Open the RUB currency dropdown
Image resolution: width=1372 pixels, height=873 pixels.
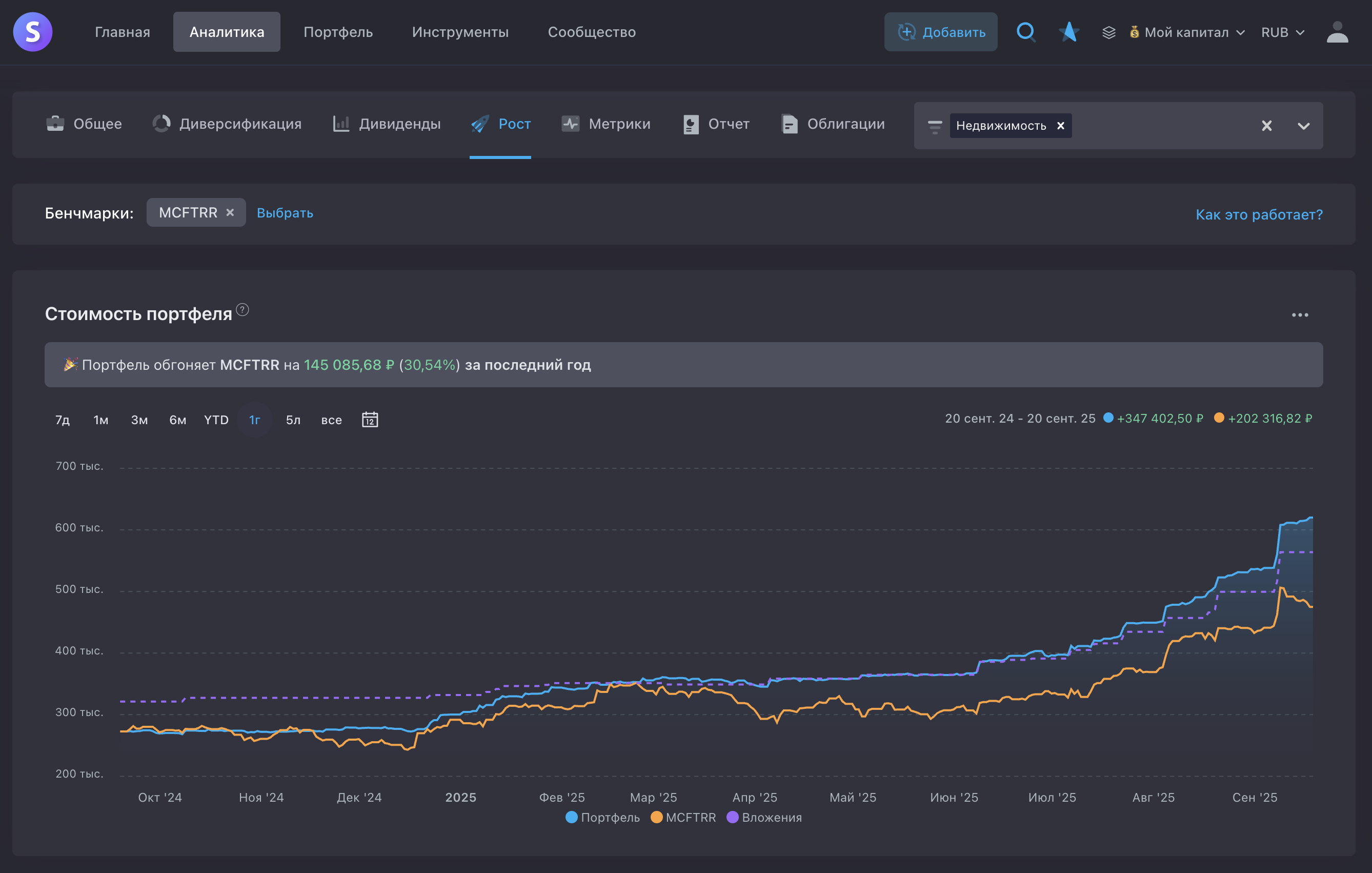click(x=1282, y=32)
